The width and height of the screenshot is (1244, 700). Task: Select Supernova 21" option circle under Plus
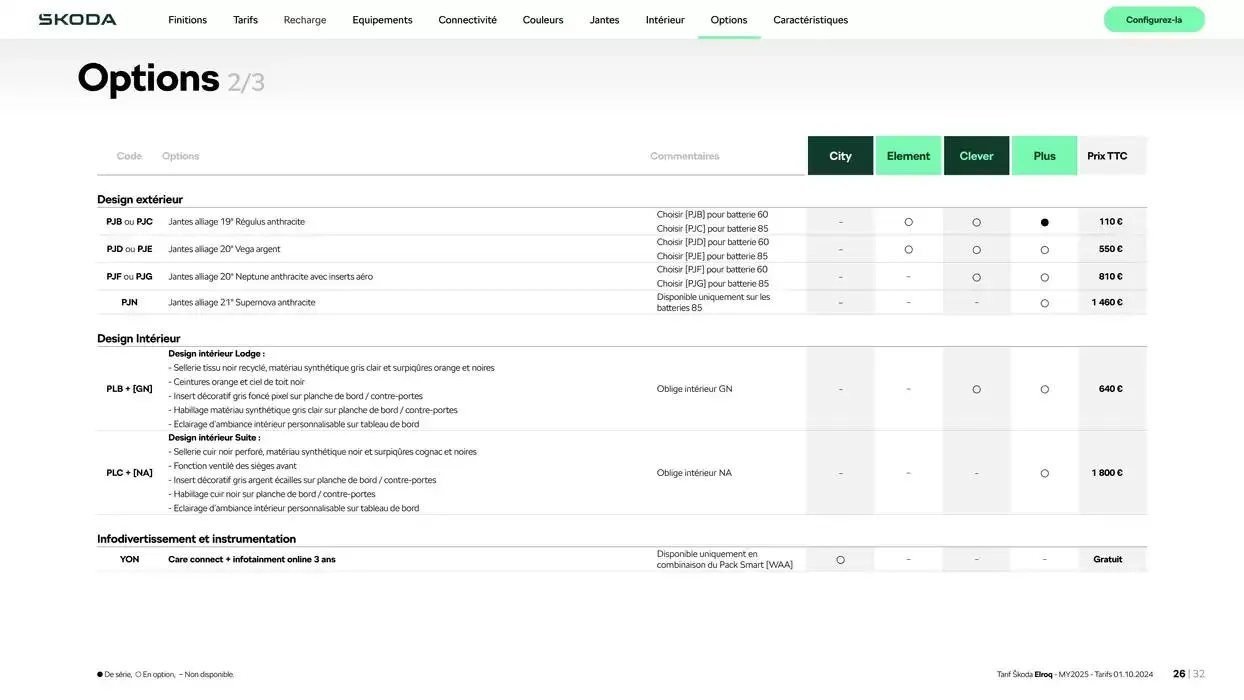coord(1044,303)
